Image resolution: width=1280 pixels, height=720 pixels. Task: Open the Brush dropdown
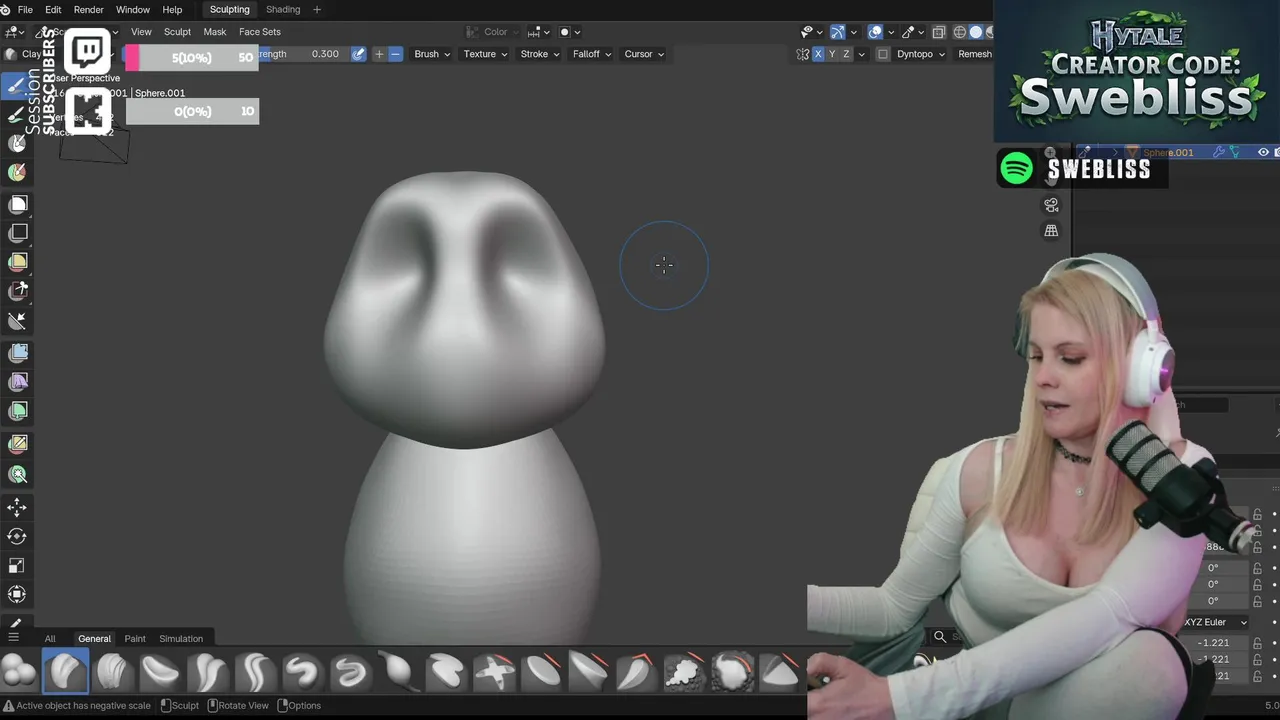pos(432,54)
